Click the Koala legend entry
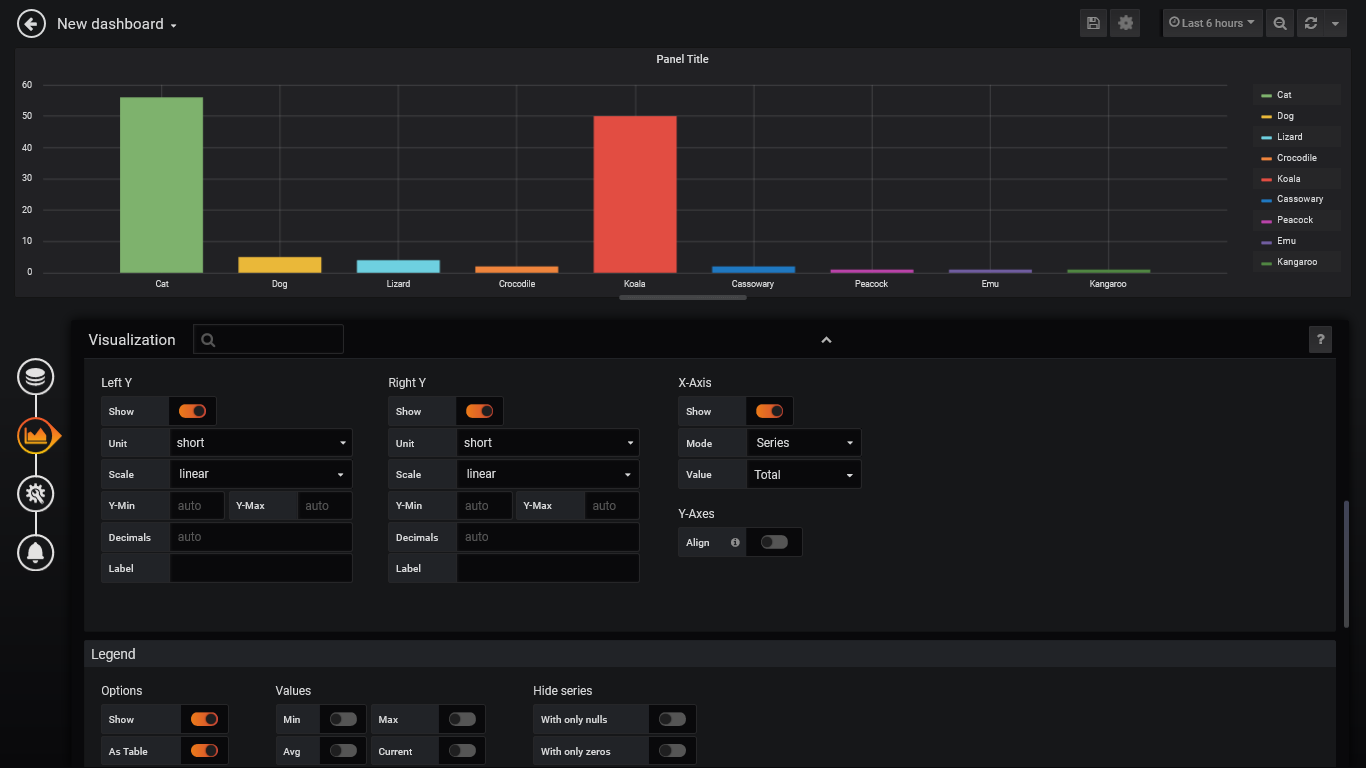This screenshot has width=1366, height=768. coord(1288,179)
